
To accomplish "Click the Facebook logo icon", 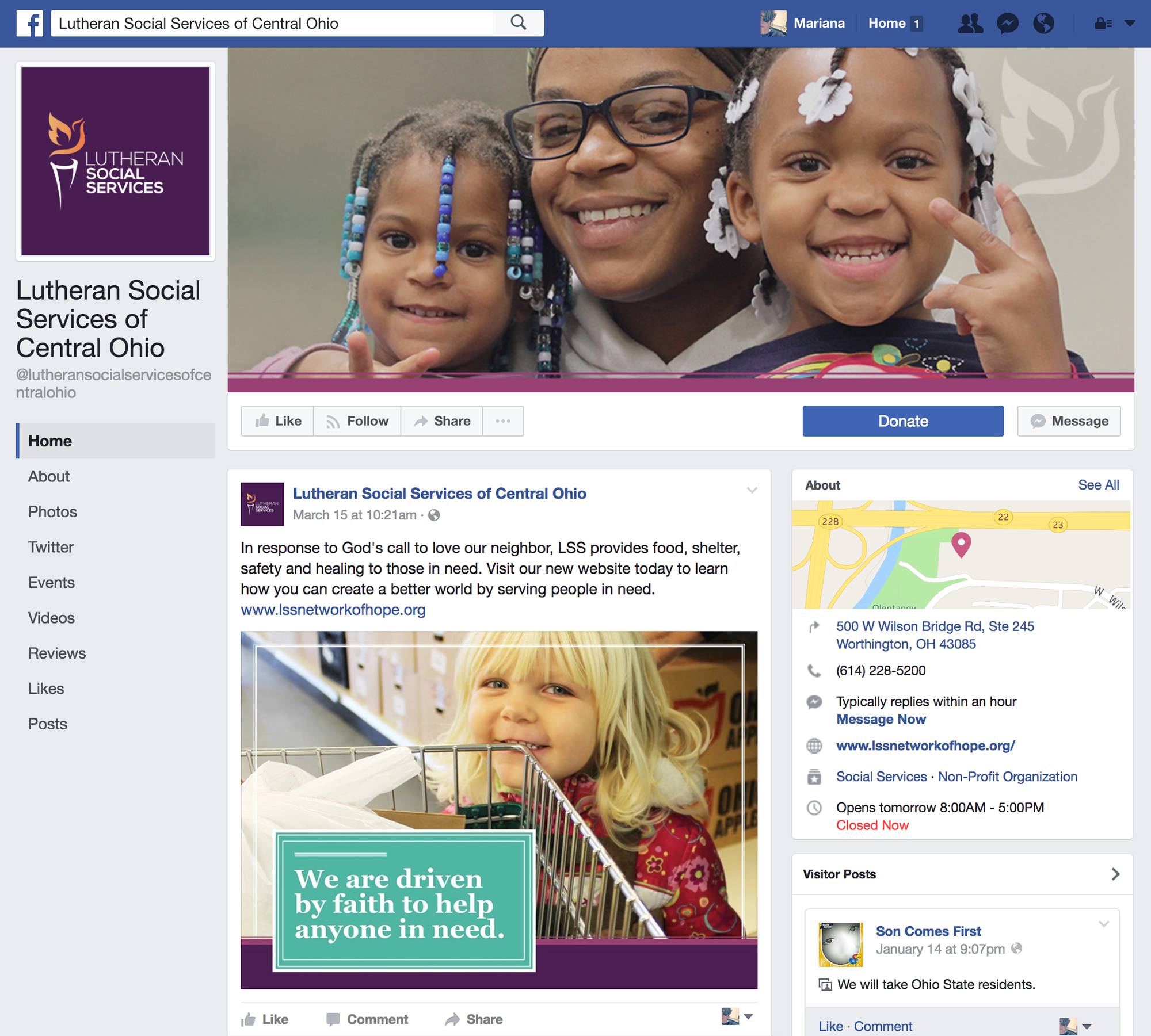I will click(29, 24).
